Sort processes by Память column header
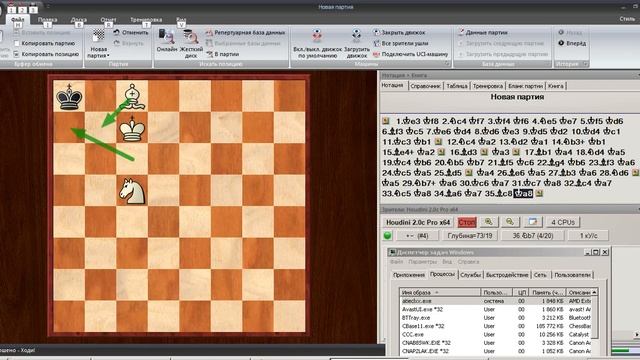Viewport: 640px width, 360px height. click(547, 292)
